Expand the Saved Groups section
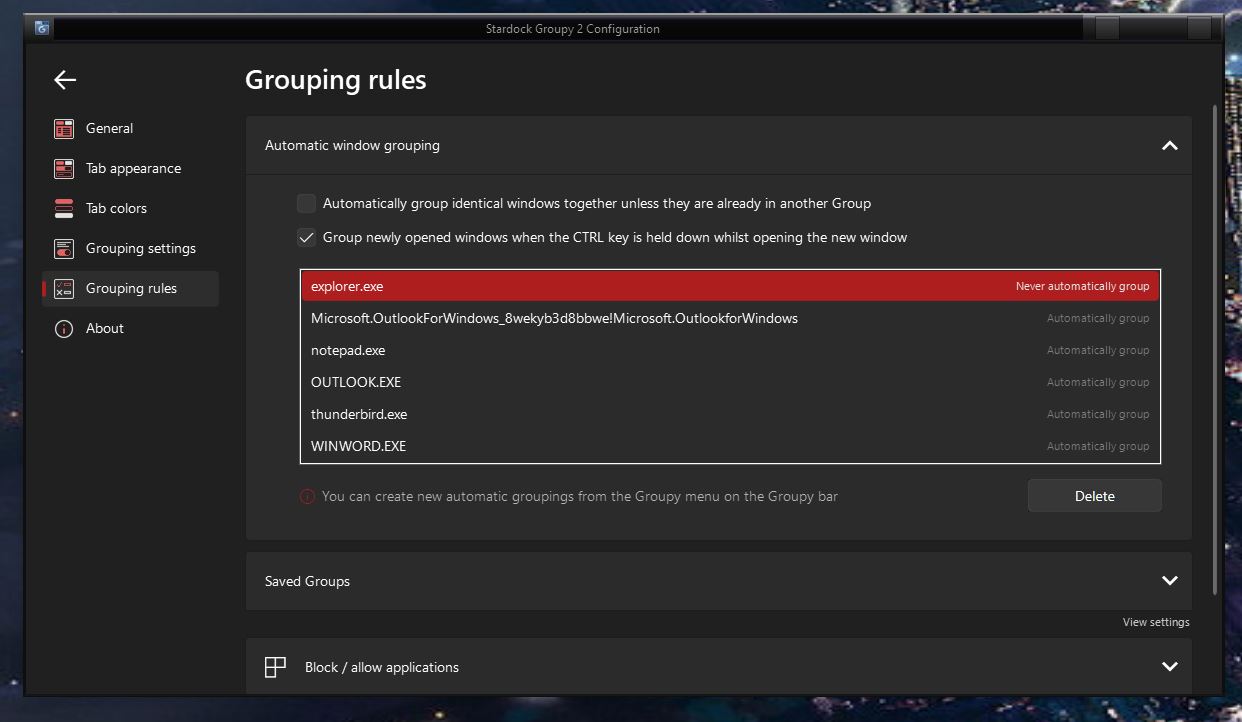Viewport: 1242px width, 722px height. tap(1169, 581)
